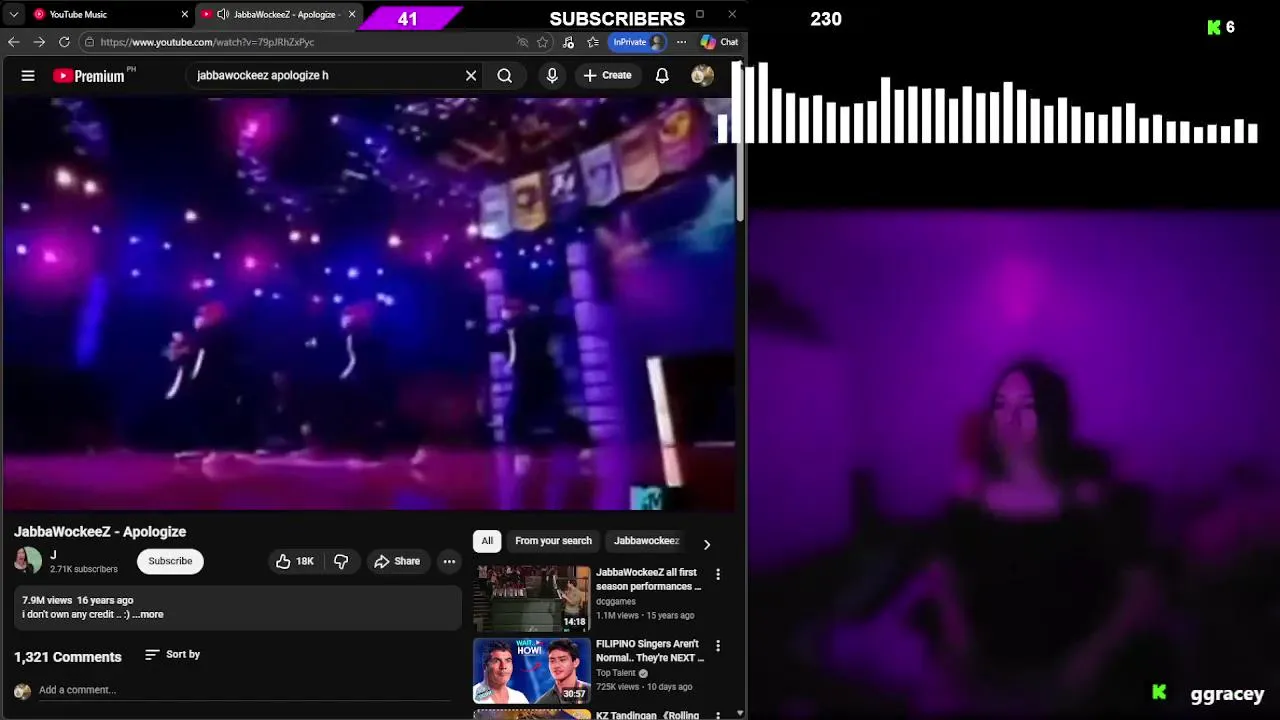
Task: Click the Add a comment field
Action: [x=245, y=690]
